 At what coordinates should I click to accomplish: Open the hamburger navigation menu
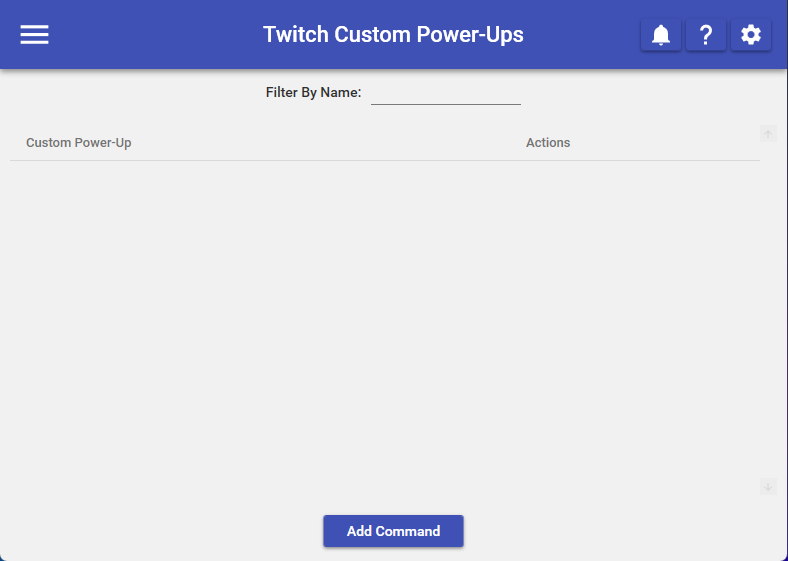[x=34, y=35]
